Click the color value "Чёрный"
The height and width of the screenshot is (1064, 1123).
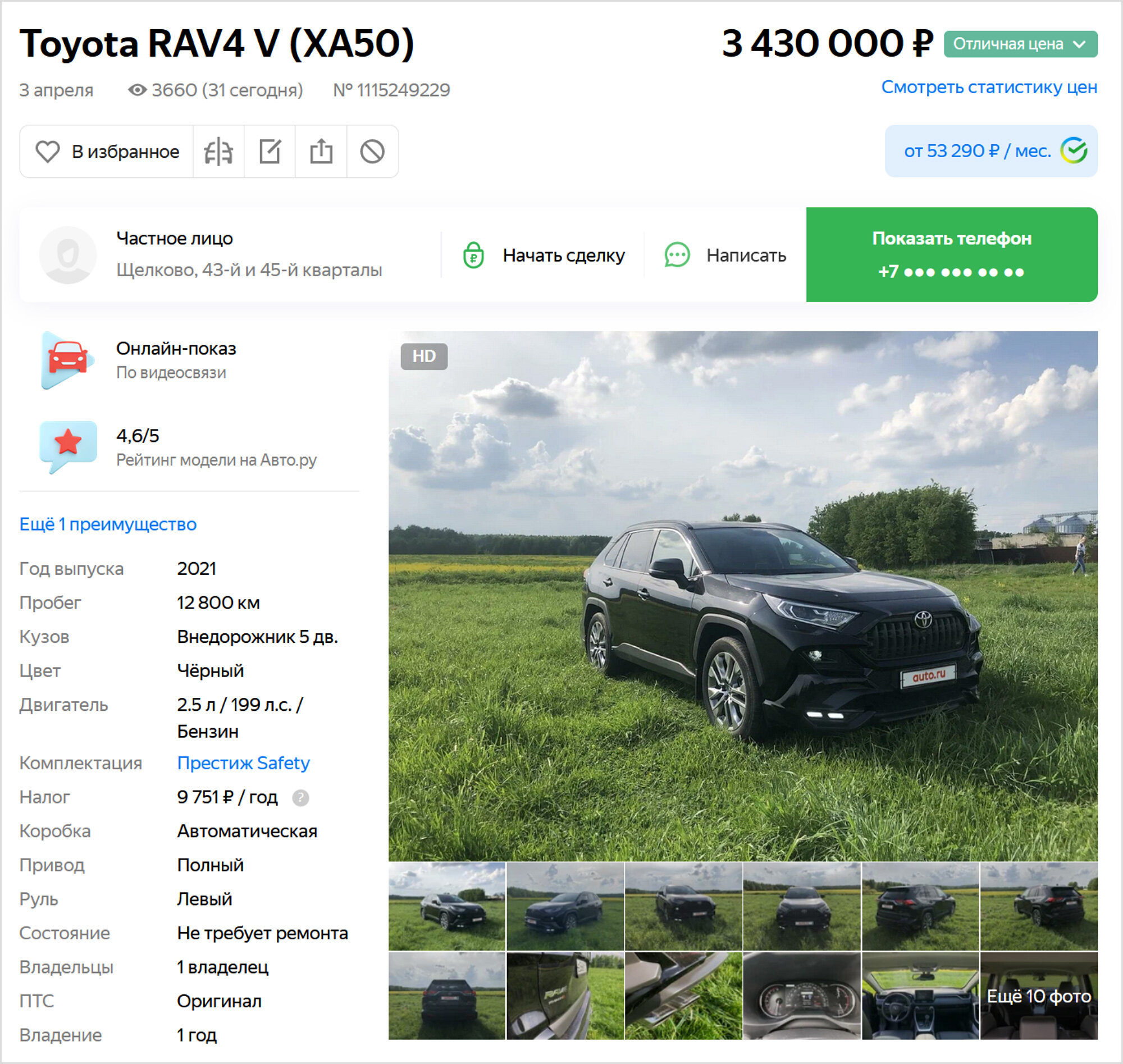coord(210,670)
